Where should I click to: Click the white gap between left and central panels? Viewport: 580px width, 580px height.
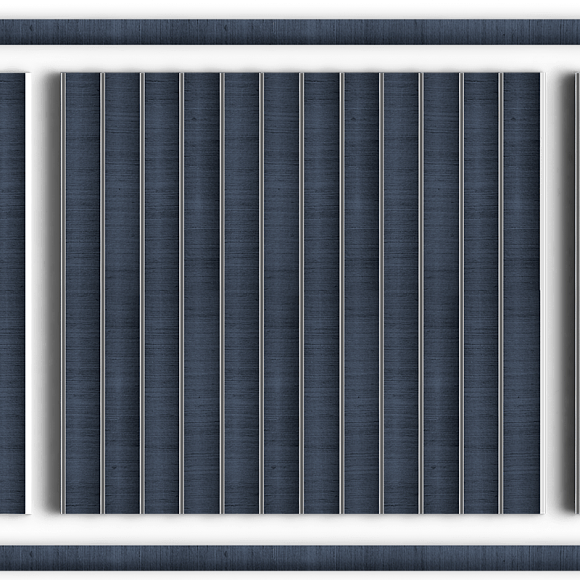[x=43, y=293]
